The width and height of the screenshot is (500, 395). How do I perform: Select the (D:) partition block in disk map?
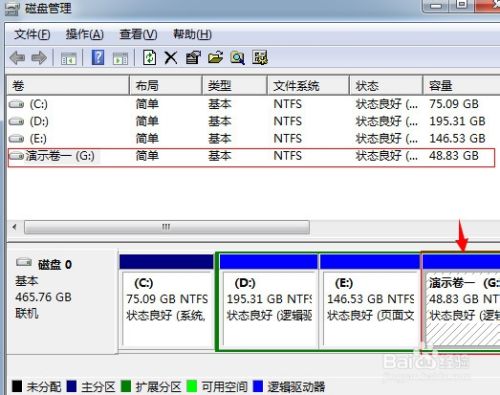click(x=268, y=301)
